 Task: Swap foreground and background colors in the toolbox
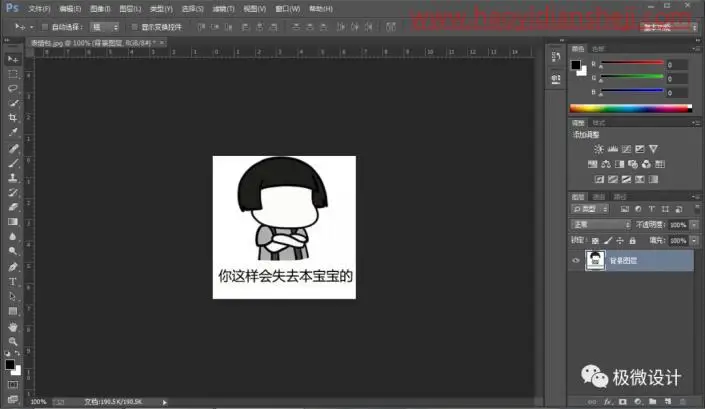(17, 353)
